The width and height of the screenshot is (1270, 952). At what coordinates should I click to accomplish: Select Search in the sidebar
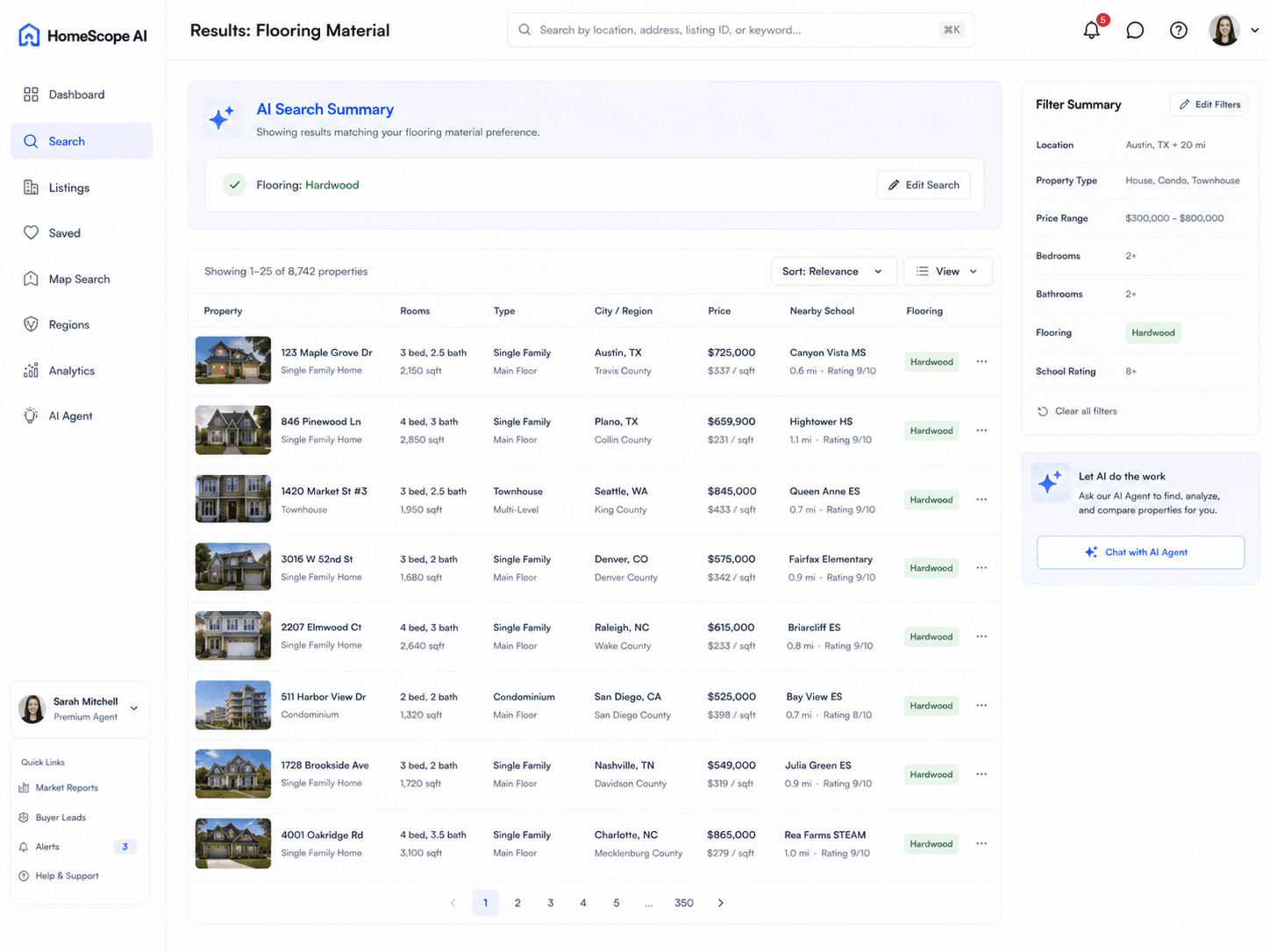click(82, 141)
